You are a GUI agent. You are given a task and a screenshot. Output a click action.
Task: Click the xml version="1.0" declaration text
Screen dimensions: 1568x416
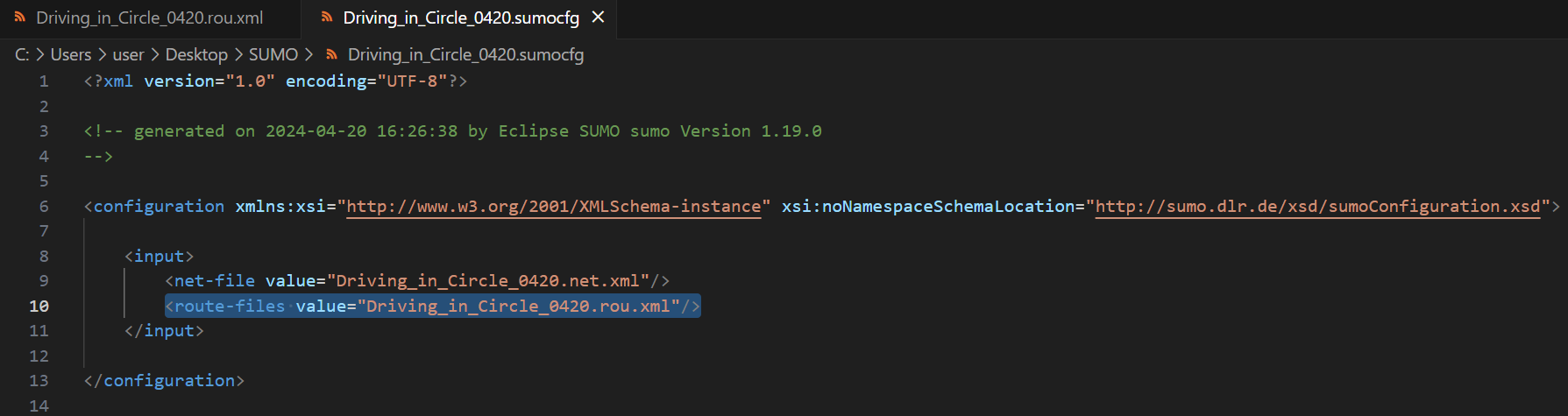(189, 81)
